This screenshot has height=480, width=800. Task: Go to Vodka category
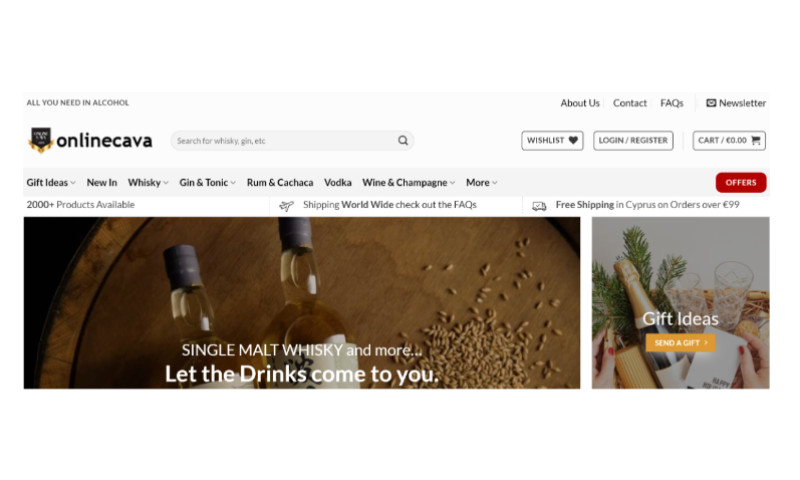338,183
